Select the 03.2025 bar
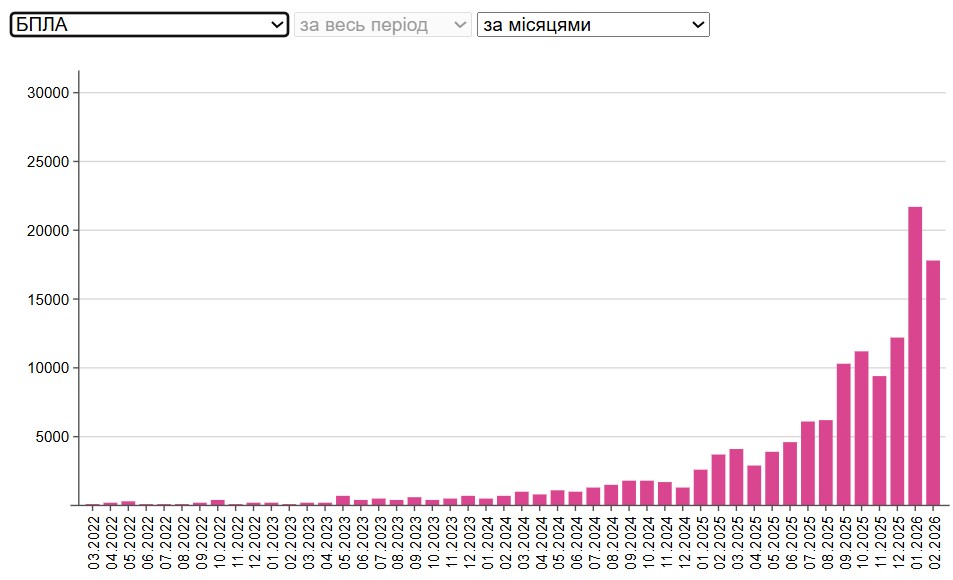953x580 pixels. 736,477
